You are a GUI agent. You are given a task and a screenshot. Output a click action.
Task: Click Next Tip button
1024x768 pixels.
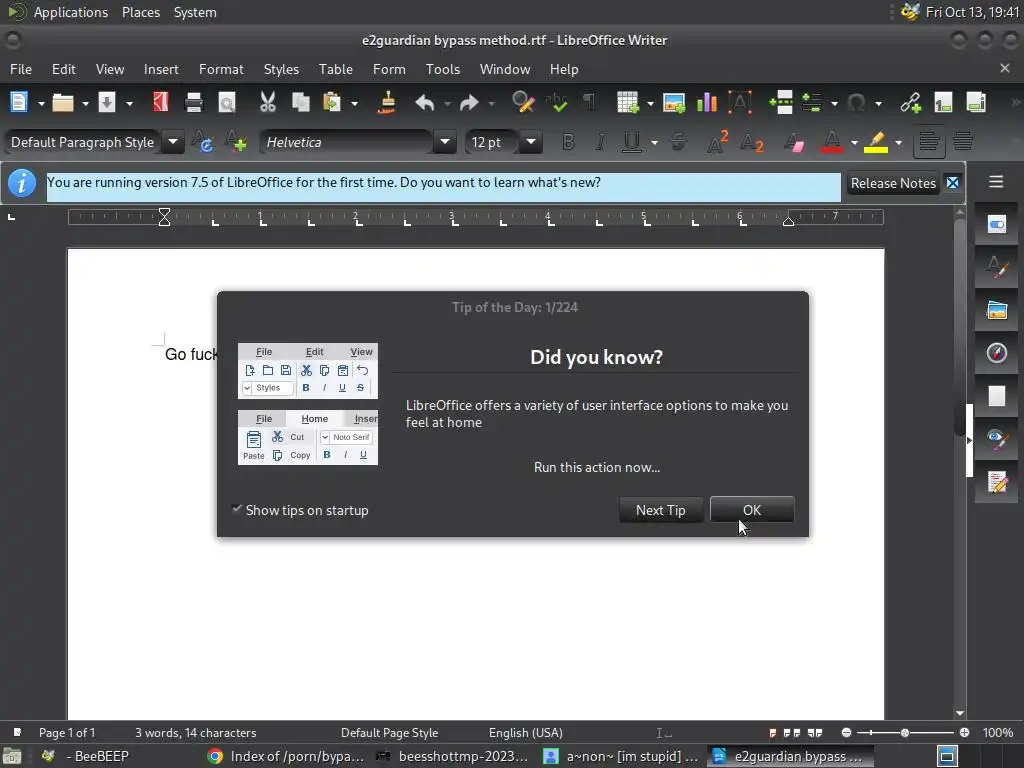660,510
